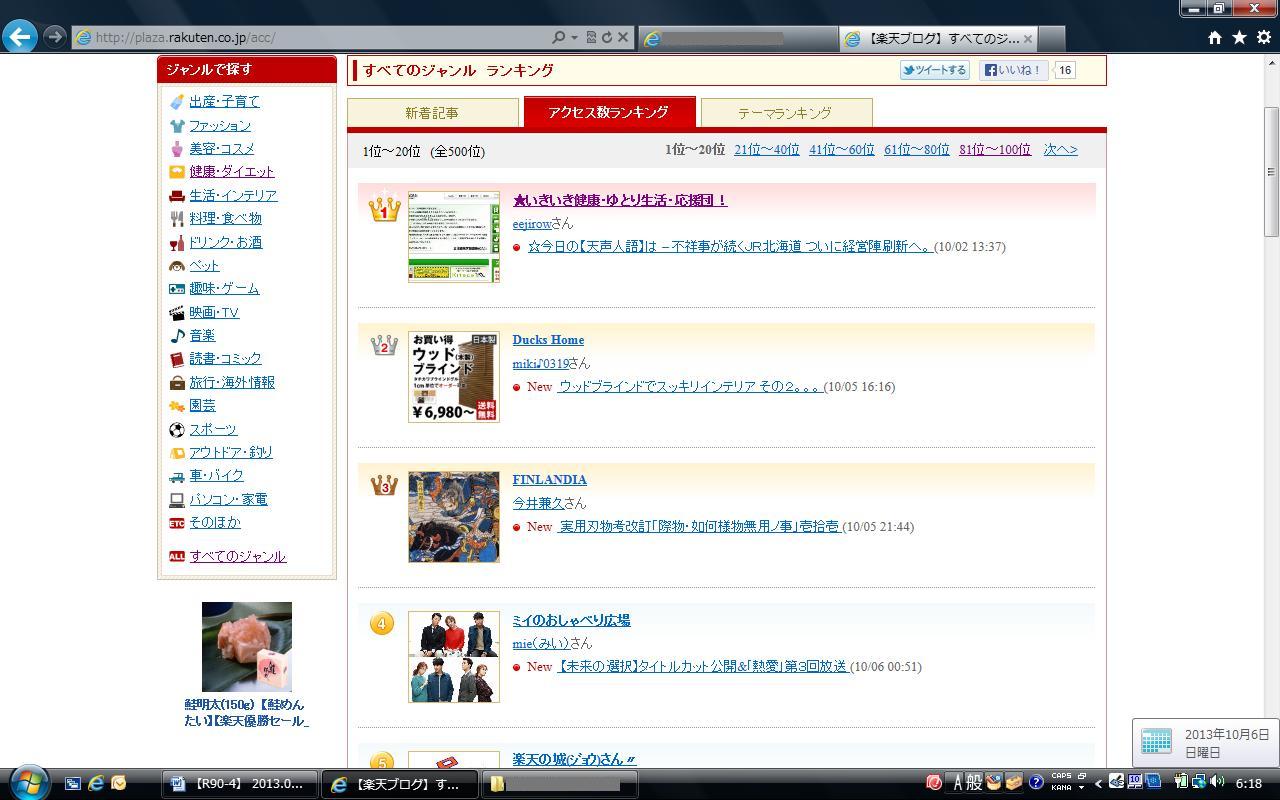Open browser Tools gear icon
The image size is (1280, 800).
coord(1263,37)
